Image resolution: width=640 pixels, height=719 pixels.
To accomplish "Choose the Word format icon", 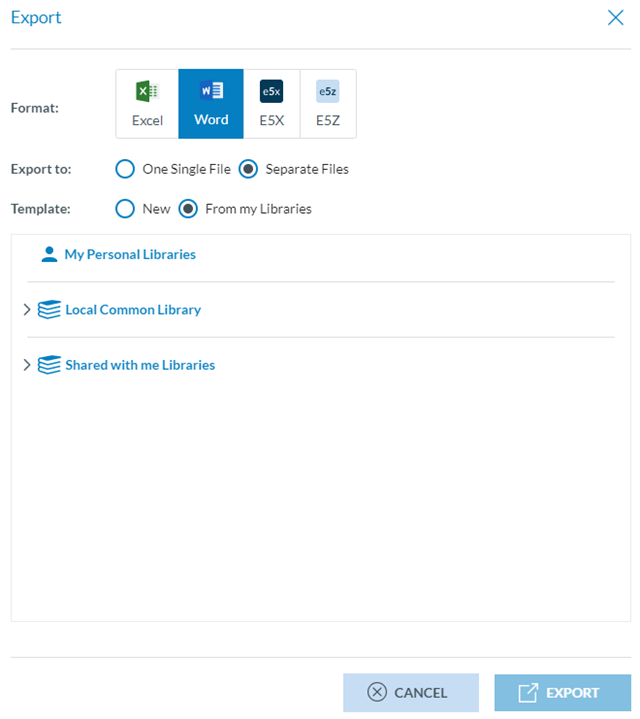I will coord(211,92).
